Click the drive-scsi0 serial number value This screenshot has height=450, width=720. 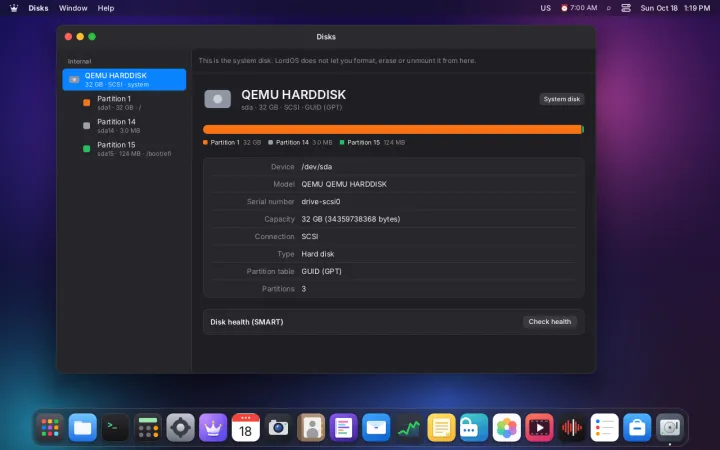[321, 202]
